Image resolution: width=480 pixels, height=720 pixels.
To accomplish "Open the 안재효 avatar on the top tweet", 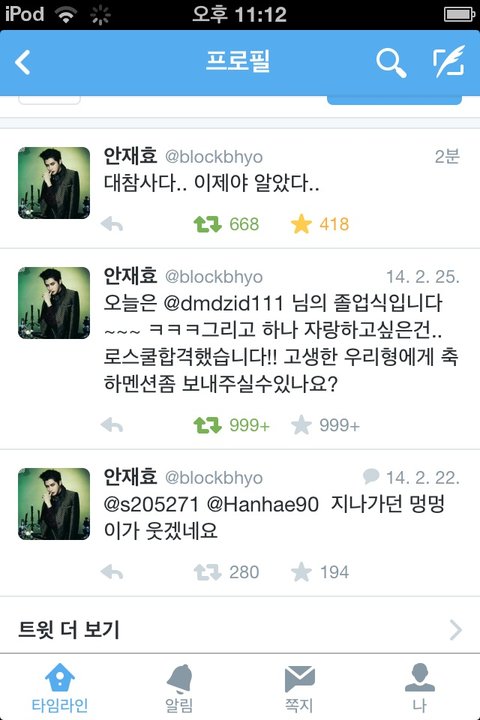I will [54, 183].
